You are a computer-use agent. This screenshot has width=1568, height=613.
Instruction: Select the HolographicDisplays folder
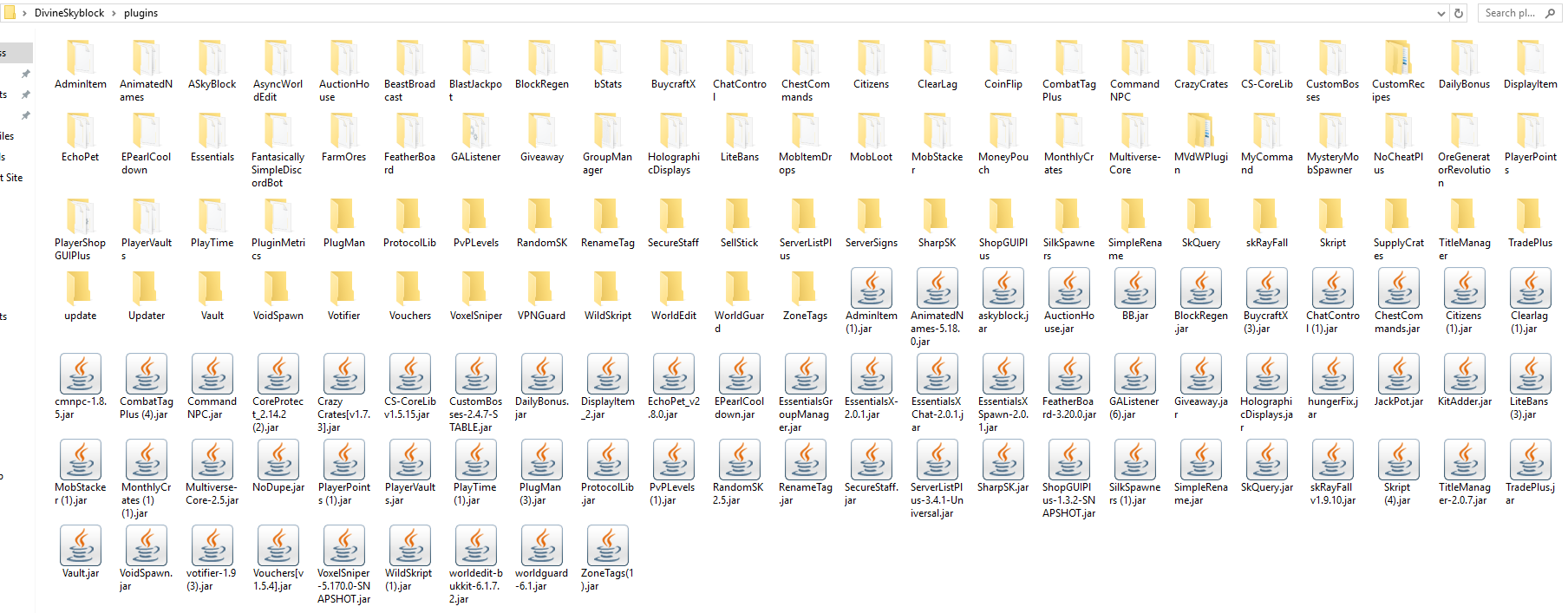pos(674,143)
